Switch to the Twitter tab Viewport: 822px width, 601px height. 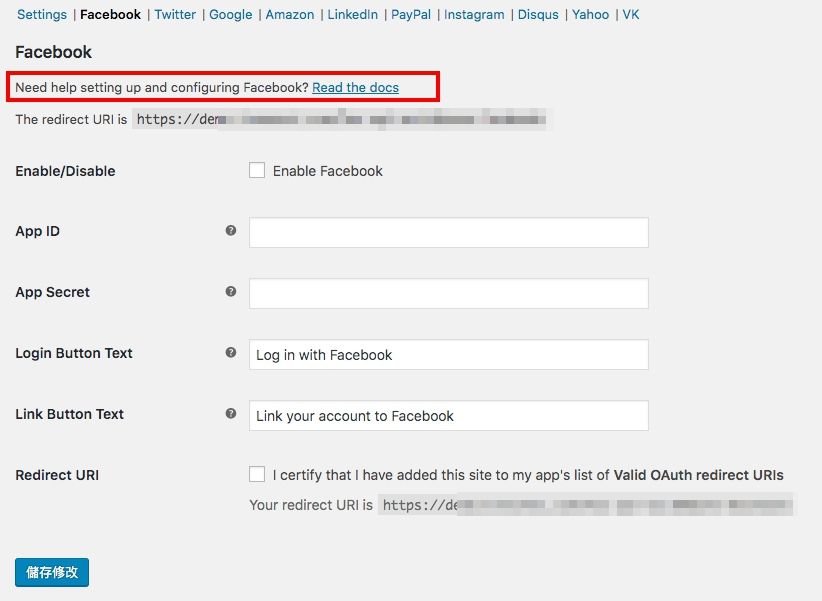point(175,15)
